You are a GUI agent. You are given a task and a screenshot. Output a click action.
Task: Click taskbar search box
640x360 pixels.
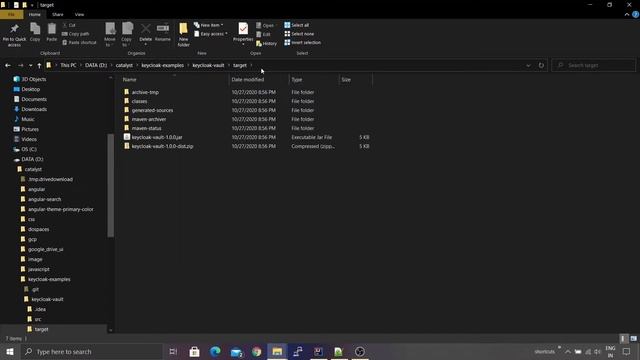pos(92,351)
